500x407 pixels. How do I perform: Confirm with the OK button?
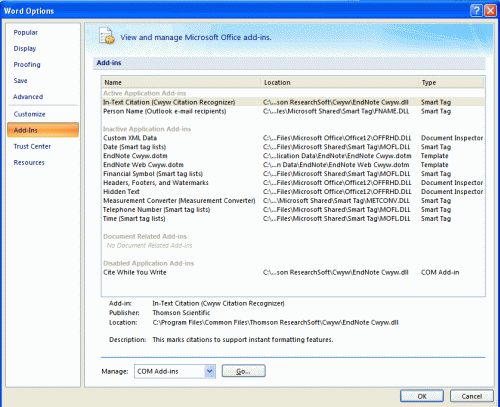(422, 396)
